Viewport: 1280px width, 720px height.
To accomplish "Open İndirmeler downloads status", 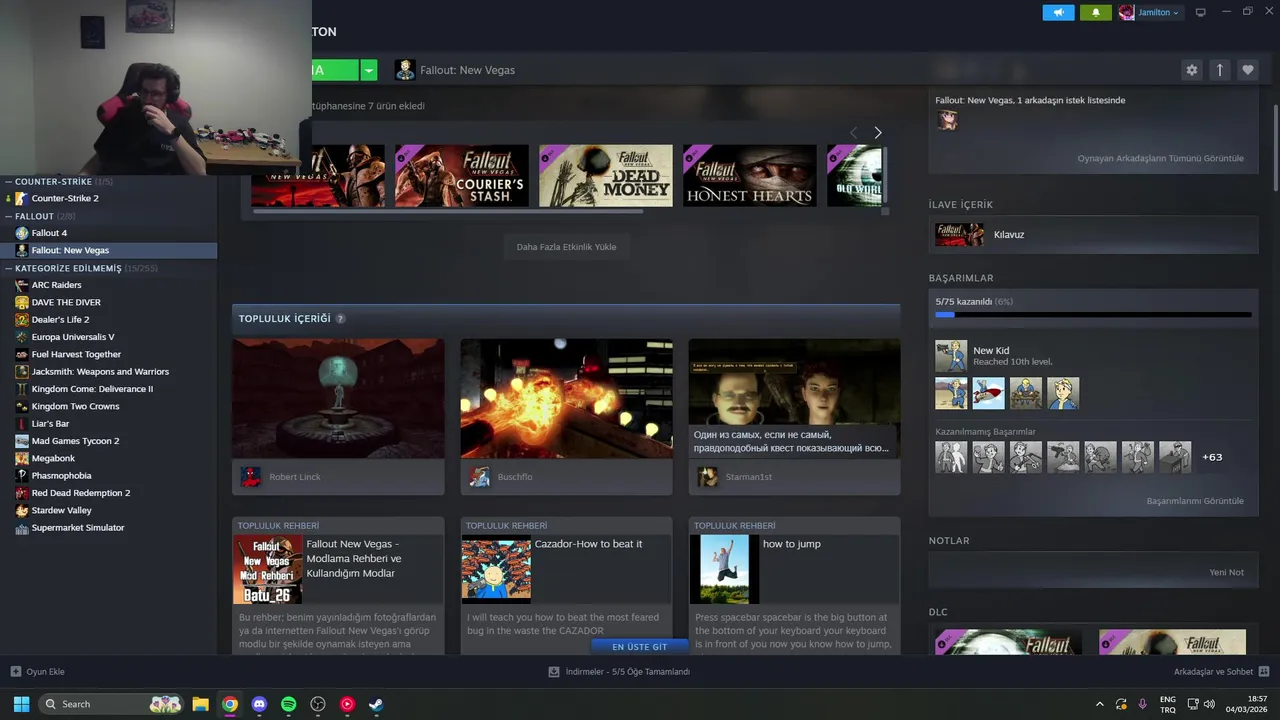I will coord(620,672).
